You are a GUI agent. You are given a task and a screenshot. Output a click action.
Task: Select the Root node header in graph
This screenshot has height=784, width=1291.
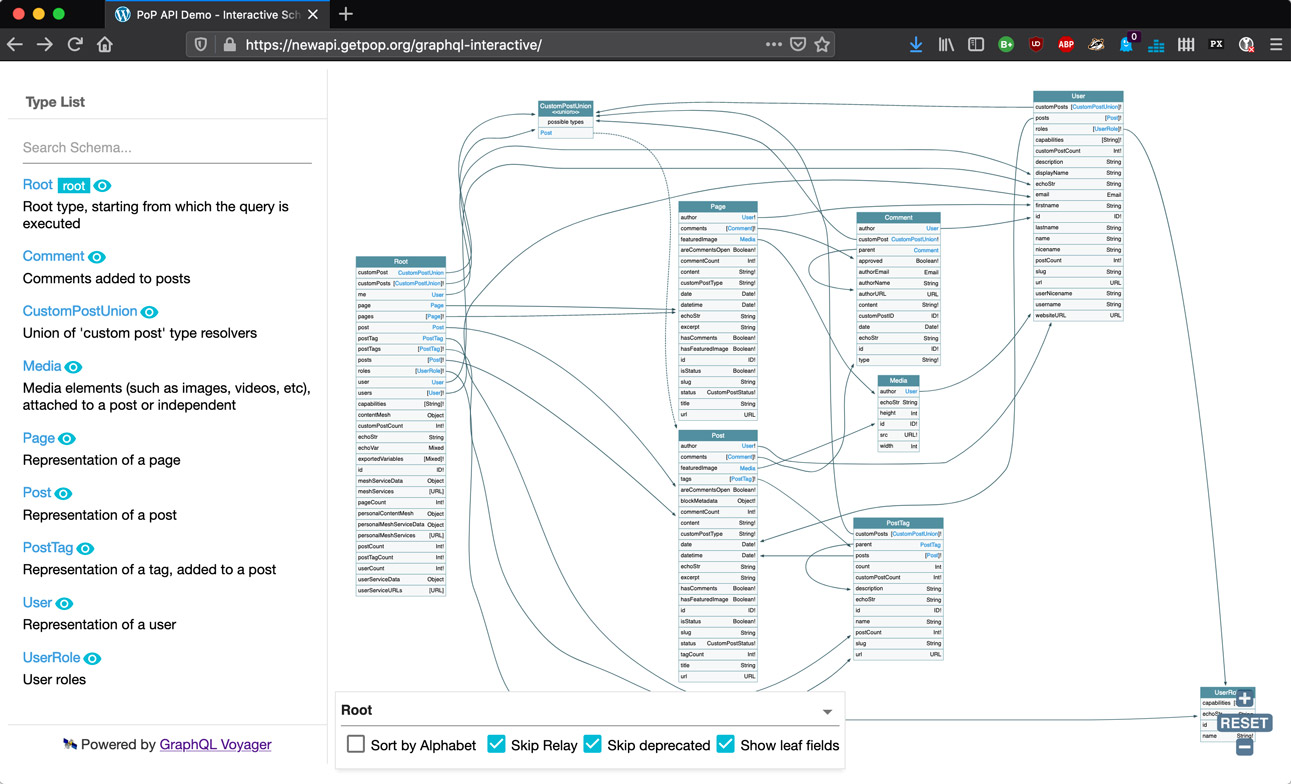coord(401,262)
